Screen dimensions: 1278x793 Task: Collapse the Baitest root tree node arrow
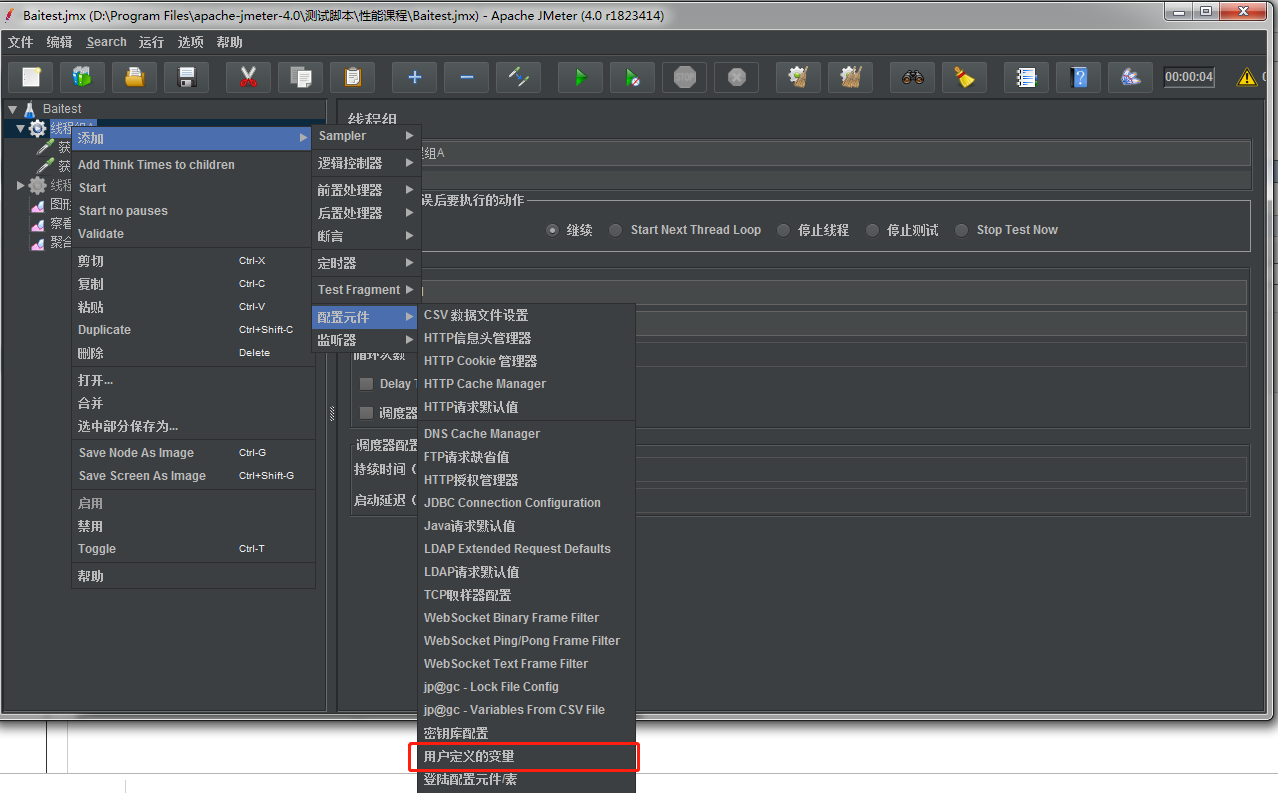point(13,109)
